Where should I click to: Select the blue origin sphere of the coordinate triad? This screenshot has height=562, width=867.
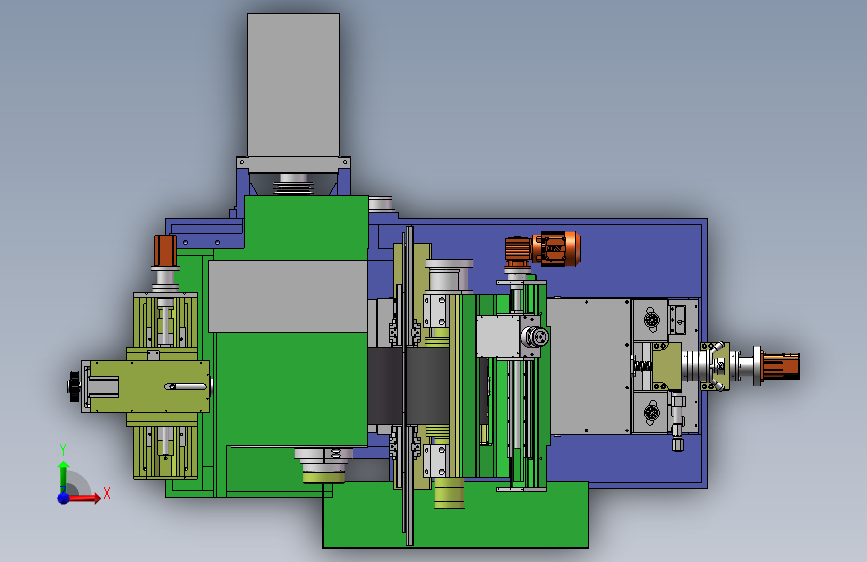[x=64, y=498]
